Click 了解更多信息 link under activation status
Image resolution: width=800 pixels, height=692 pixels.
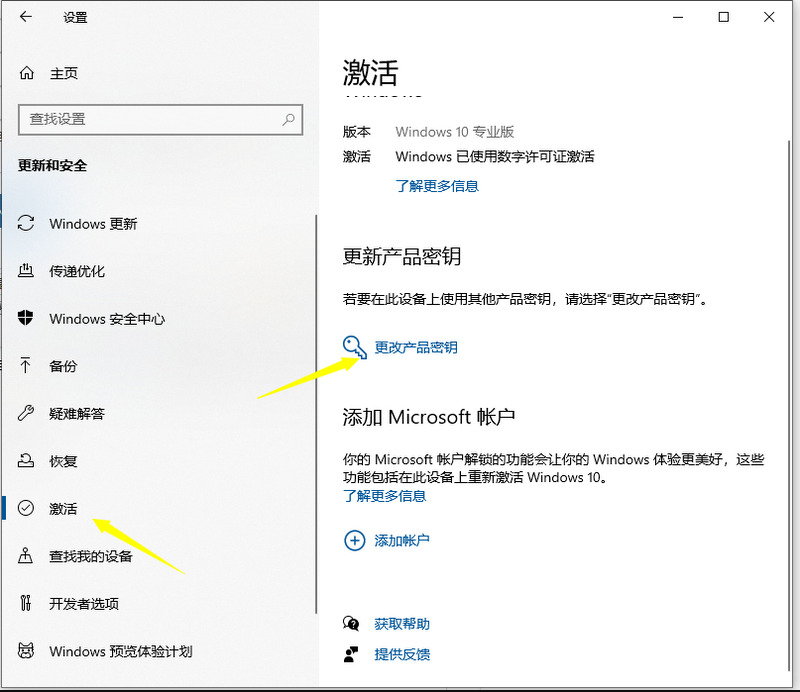click(437, 186)
